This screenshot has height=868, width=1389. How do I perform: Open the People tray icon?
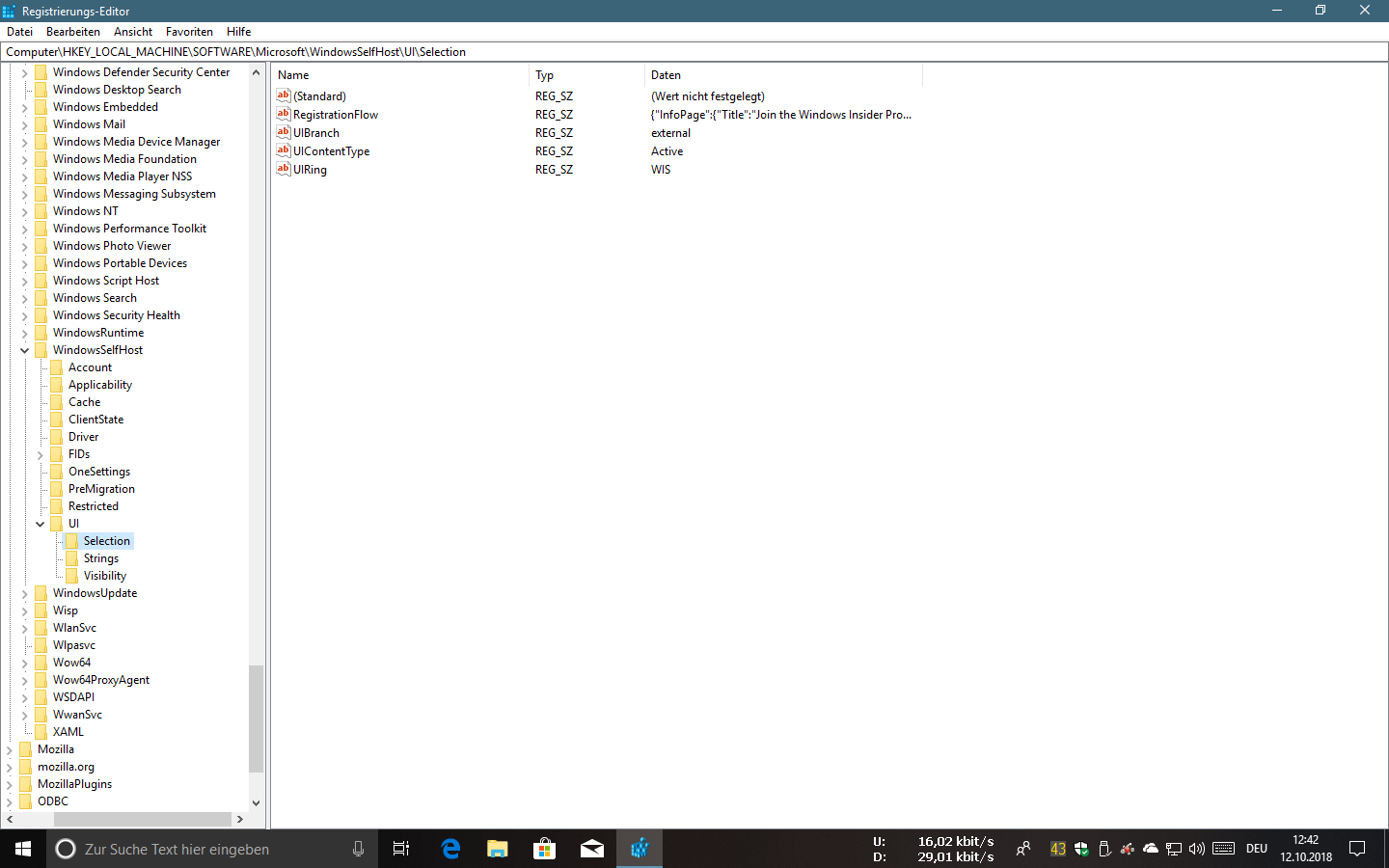[x=1023, y=849]
